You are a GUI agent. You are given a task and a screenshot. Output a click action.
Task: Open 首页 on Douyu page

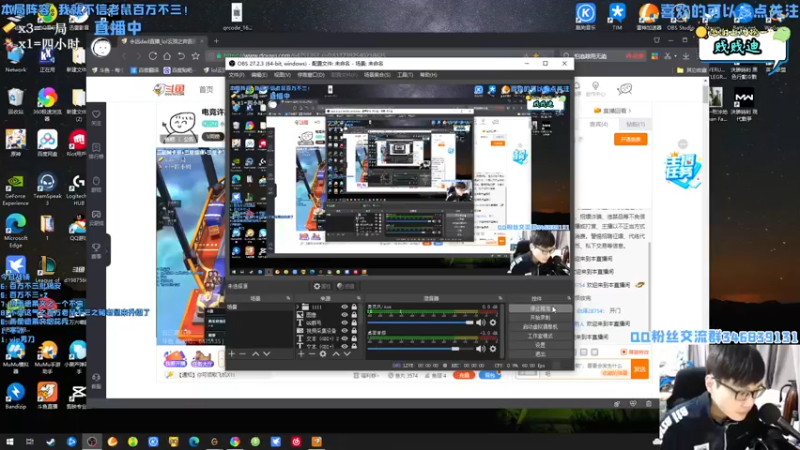tap(206, 89)
